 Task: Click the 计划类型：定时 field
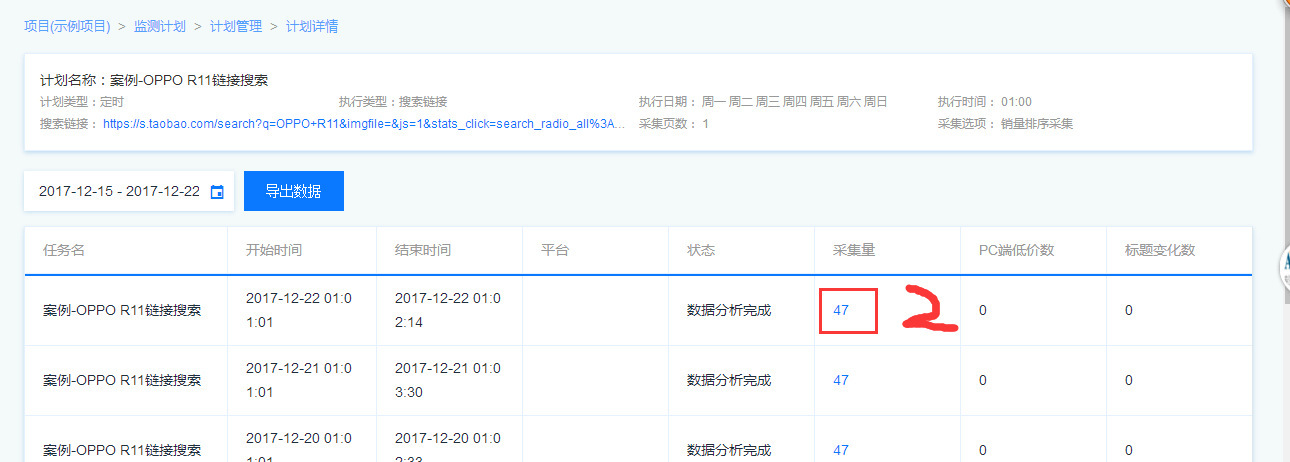pos(82,102)
